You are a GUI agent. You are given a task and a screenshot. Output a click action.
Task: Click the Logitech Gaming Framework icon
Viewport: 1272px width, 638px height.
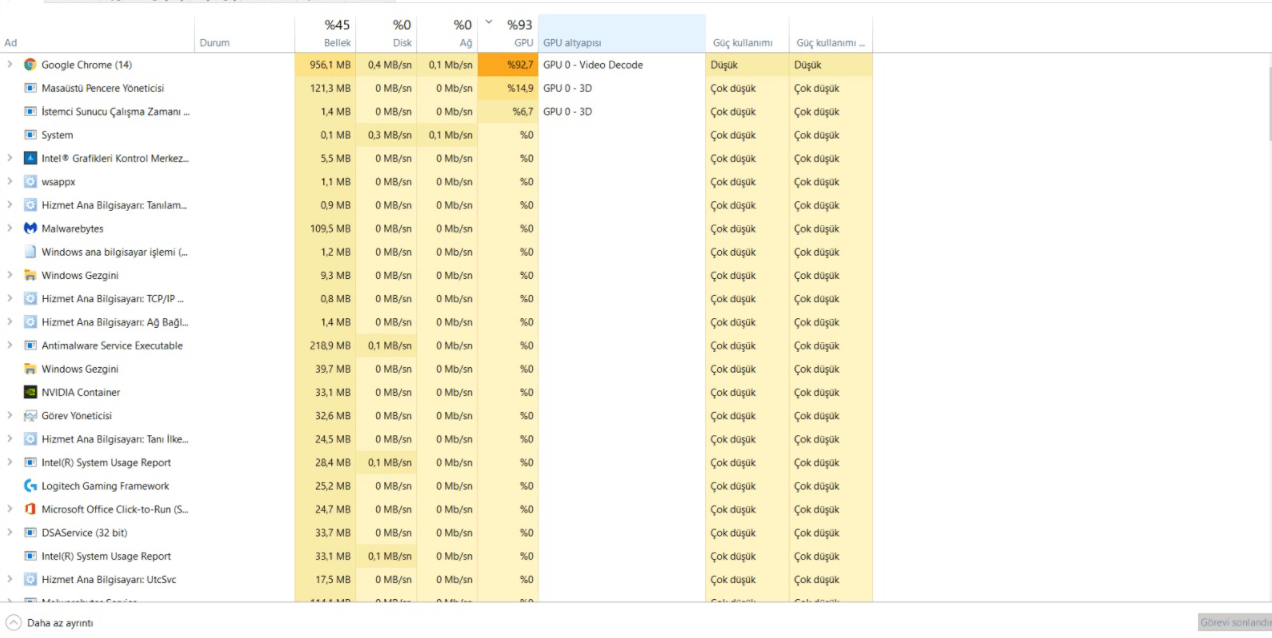(30, 486)
